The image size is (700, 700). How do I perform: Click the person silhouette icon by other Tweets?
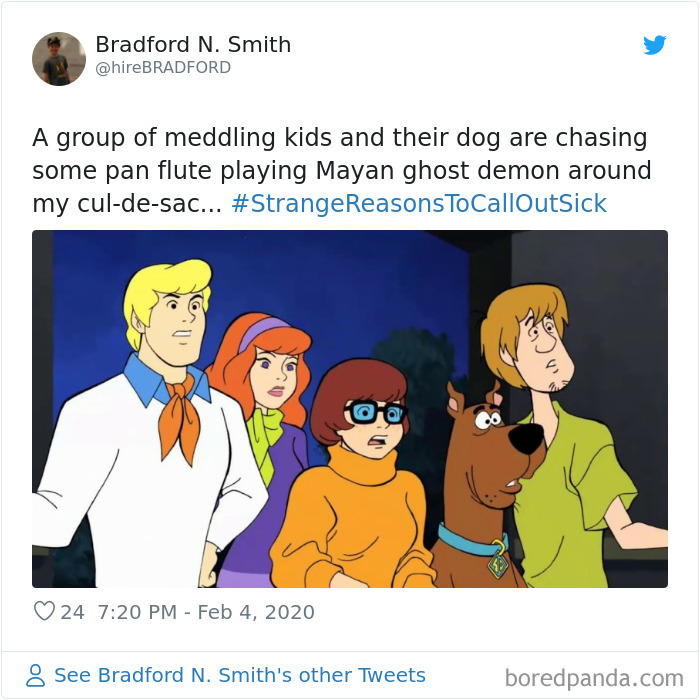35,675
